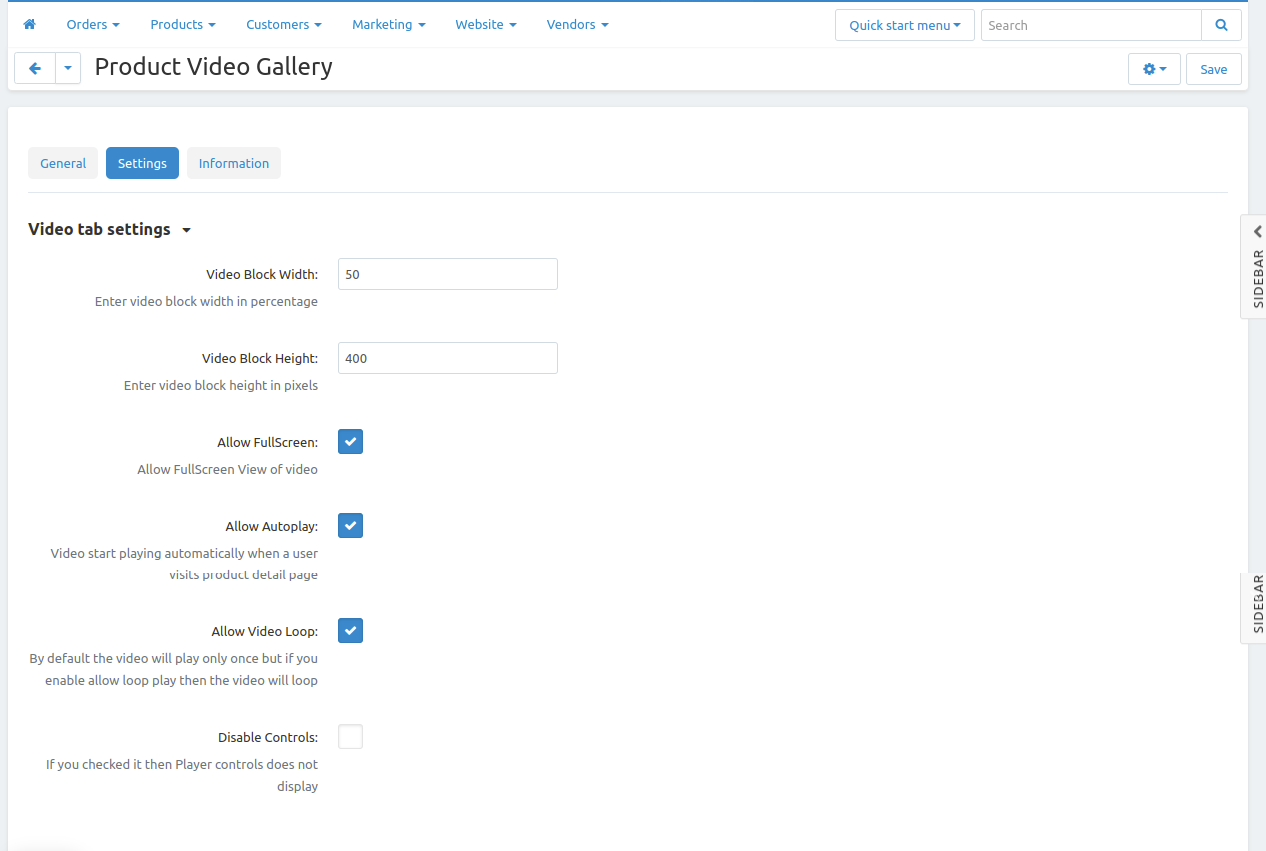Click the Video Block Height label

point(260,358)
